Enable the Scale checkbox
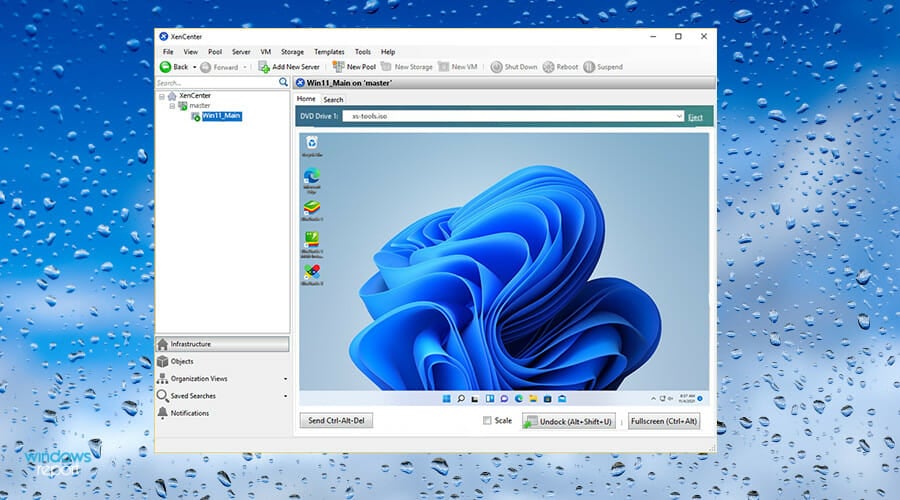 488,421
